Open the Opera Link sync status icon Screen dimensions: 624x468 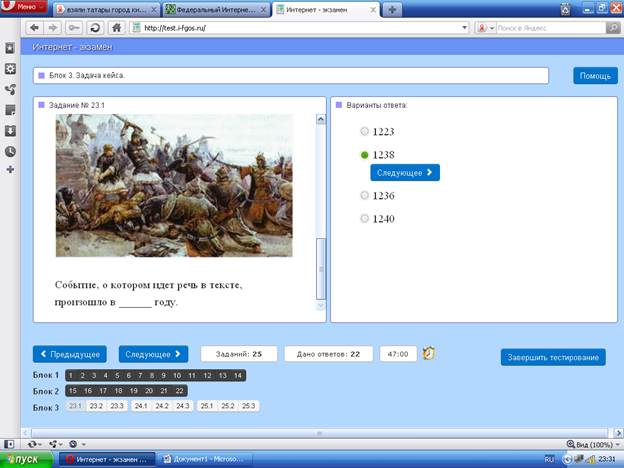[34, 444]
